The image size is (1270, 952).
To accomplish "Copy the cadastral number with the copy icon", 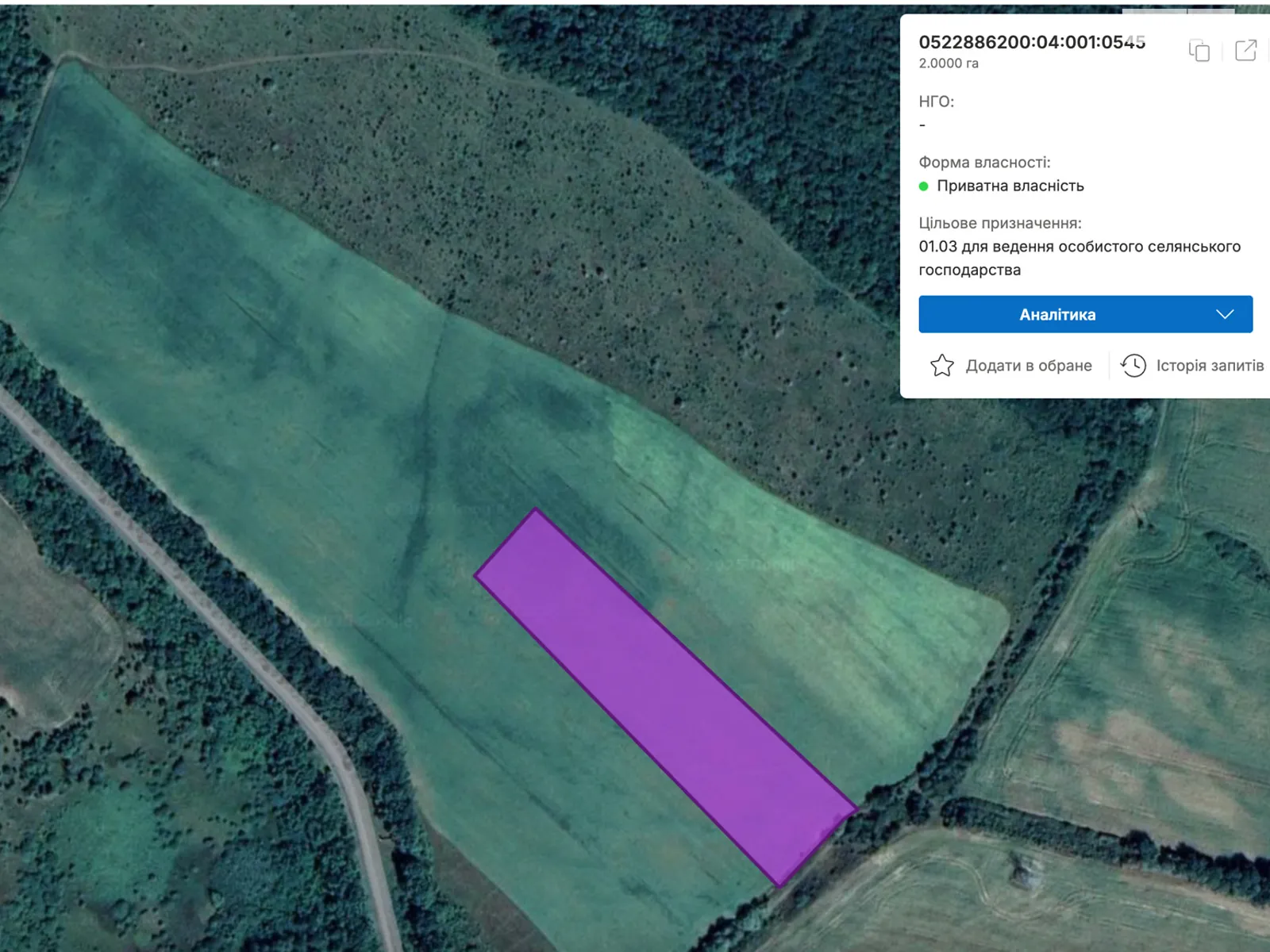I will (1199, 51).
